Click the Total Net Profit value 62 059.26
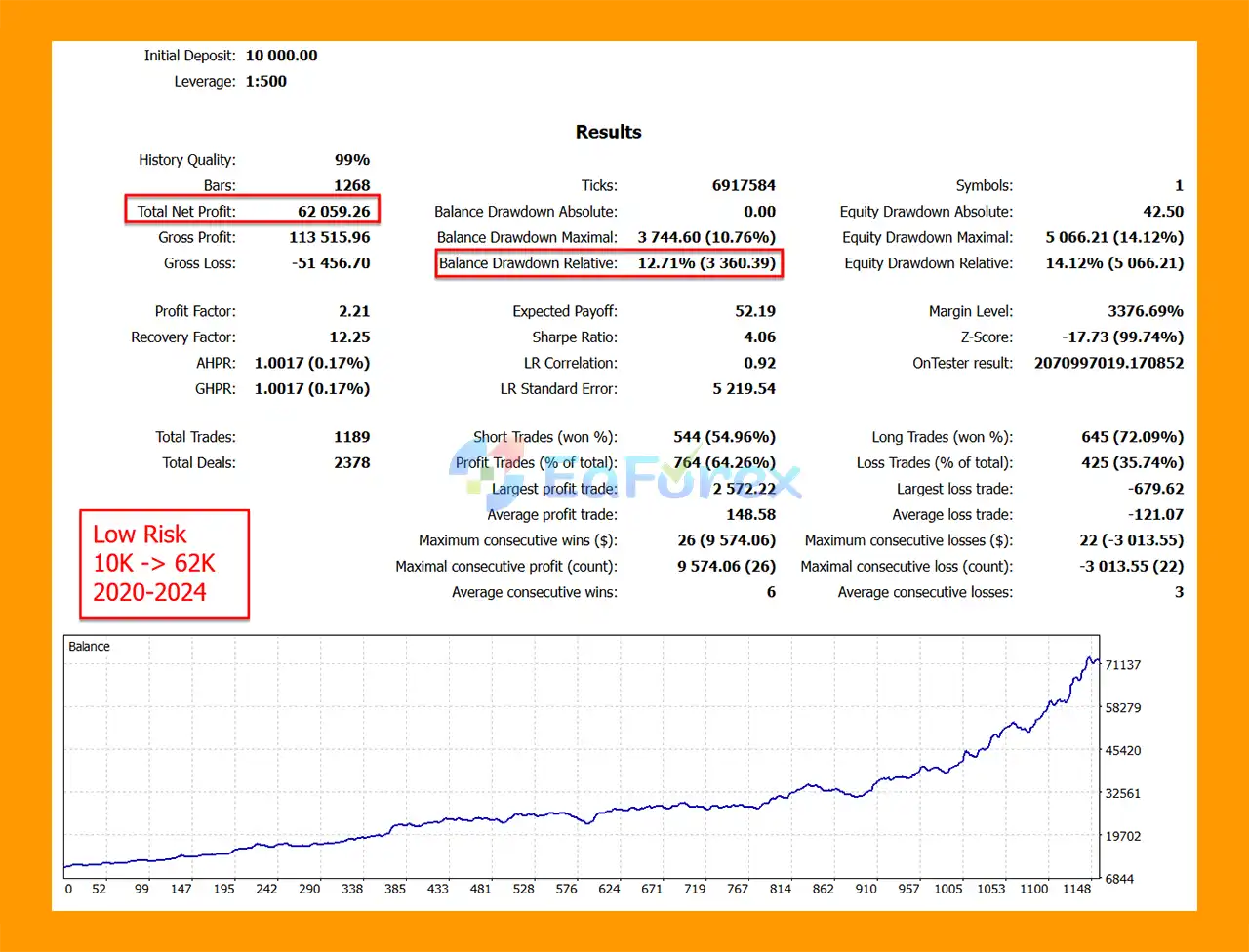The image size is (1249, 952). click(x=334, y=211)
